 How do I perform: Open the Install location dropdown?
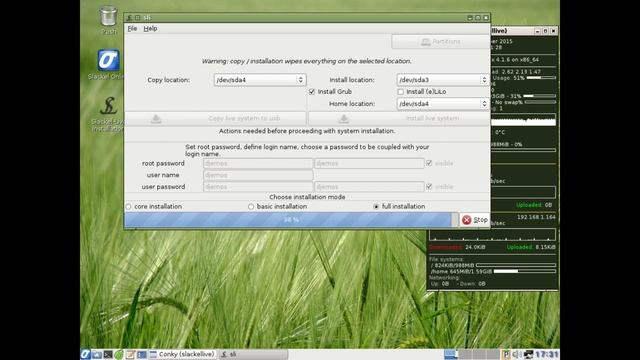click(x=442, y=80)
